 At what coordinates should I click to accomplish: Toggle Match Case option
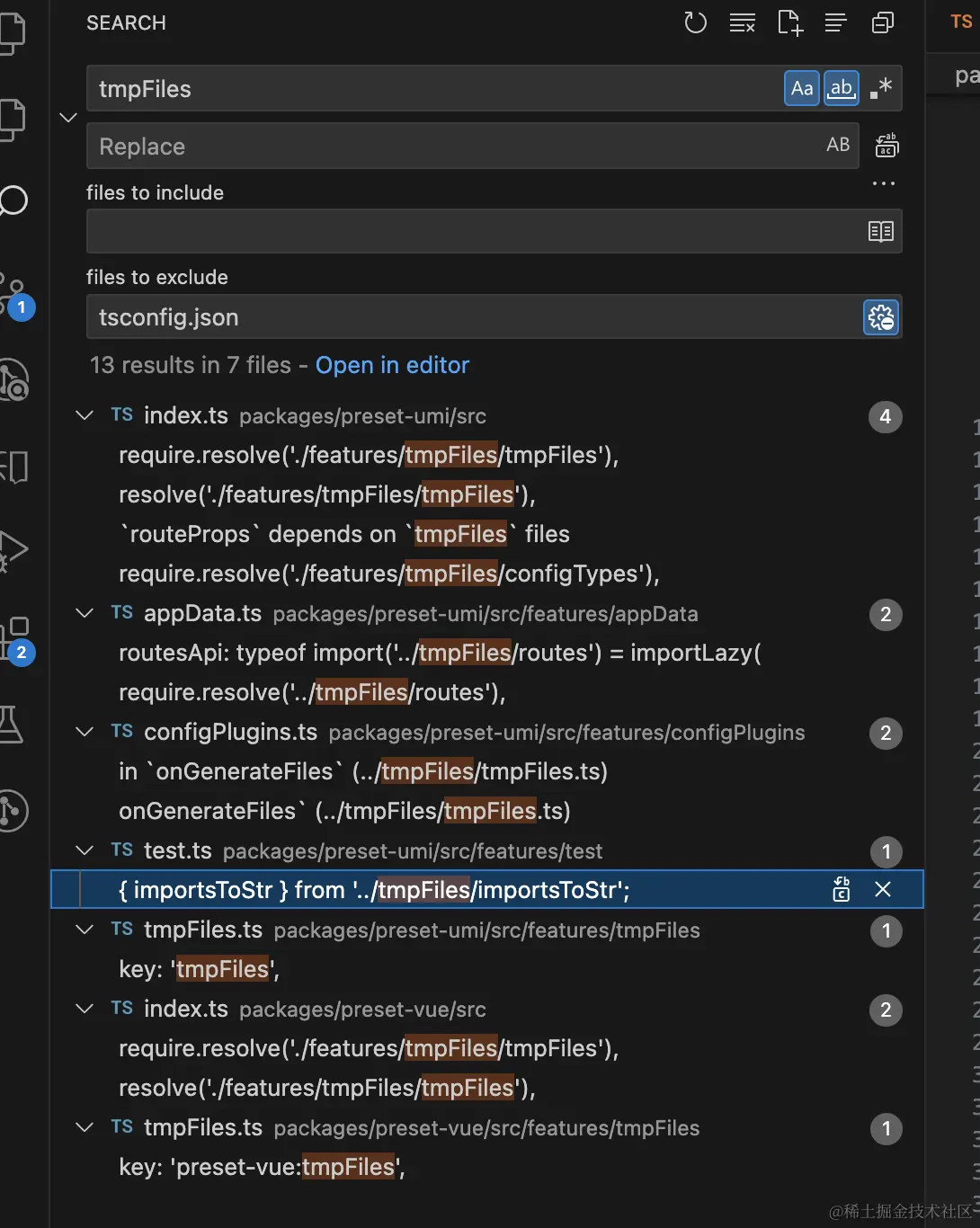(801, 88)
